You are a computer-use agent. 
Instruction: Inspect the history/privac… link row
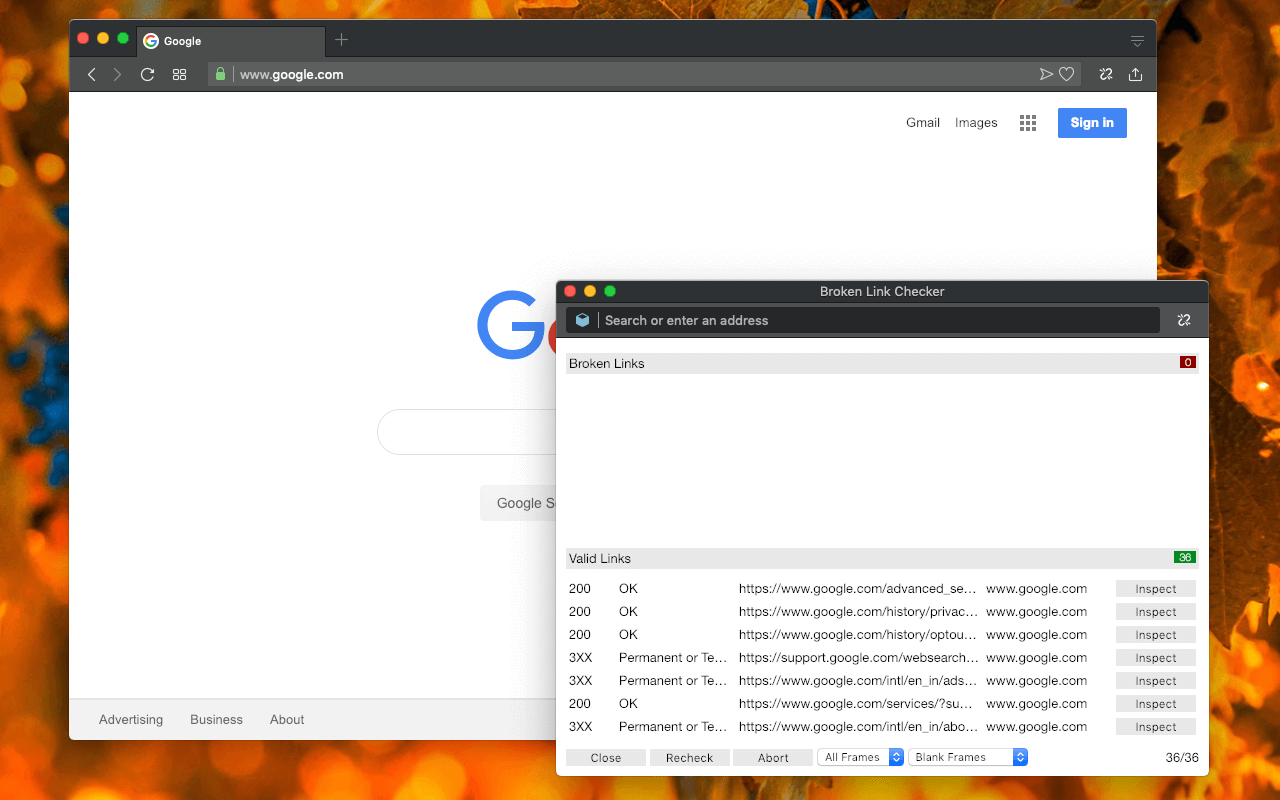[1156, 612]
